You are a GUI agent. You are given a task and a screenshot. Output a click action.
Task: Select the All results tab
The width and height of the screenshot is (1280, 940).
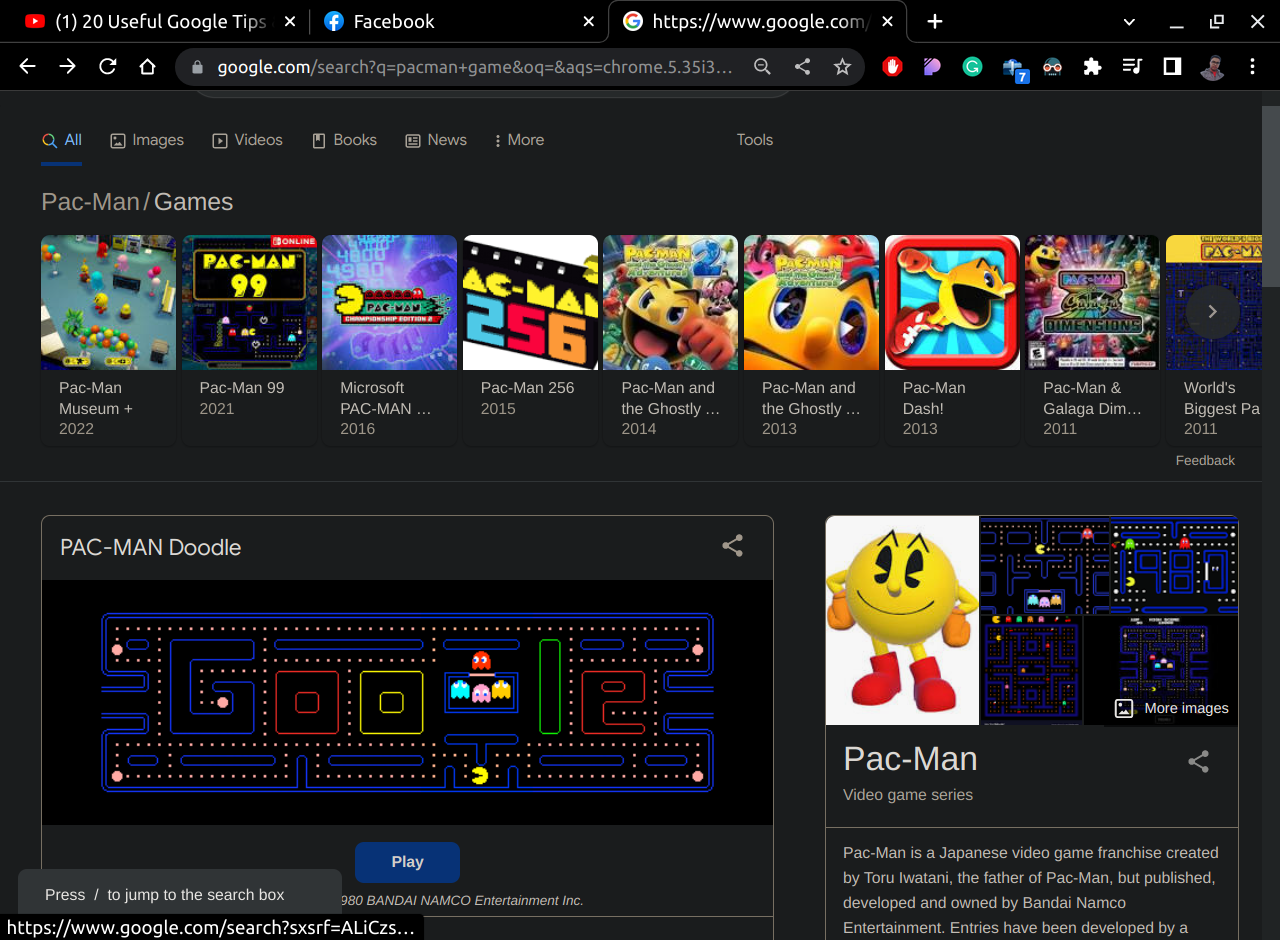[62, 140]
